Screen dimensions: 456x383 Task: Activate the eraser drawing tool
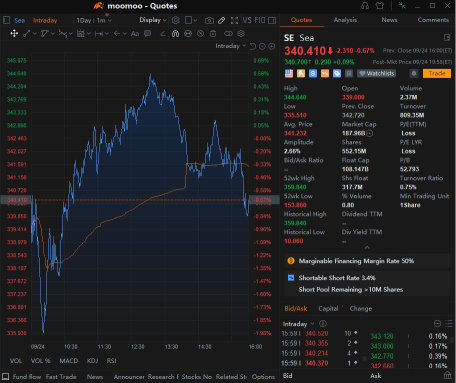(x=163, y=33)
